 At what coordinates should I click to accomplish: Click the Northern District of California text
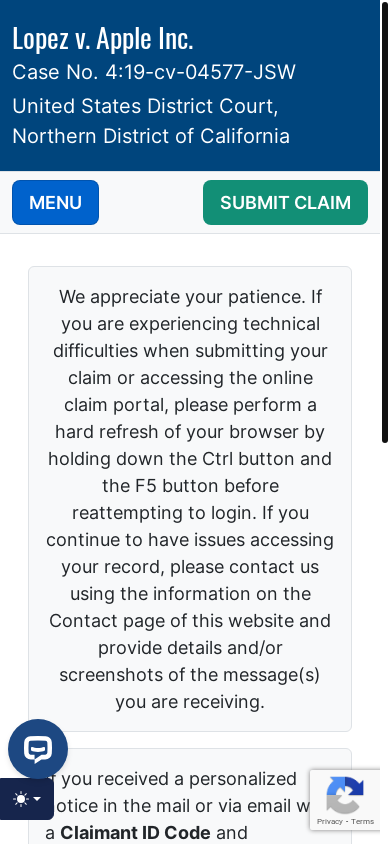coord(151,136)
